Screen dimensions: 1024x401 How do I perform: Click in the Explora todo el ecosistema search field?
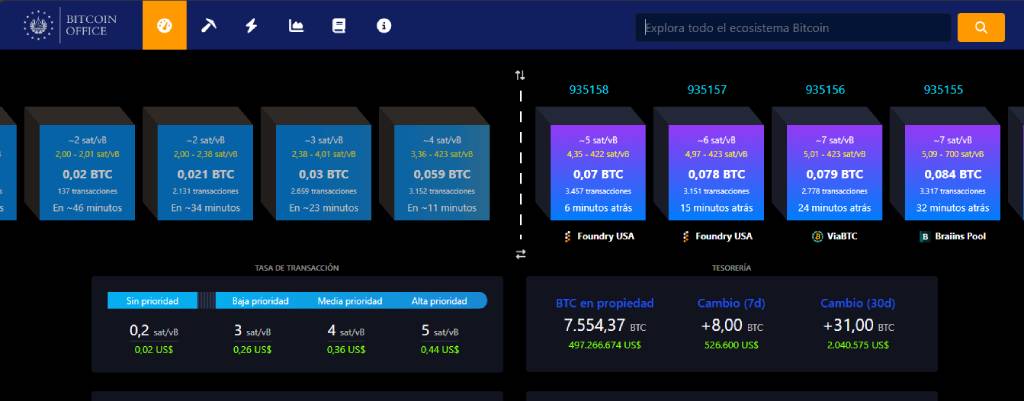tap(793, 27)
